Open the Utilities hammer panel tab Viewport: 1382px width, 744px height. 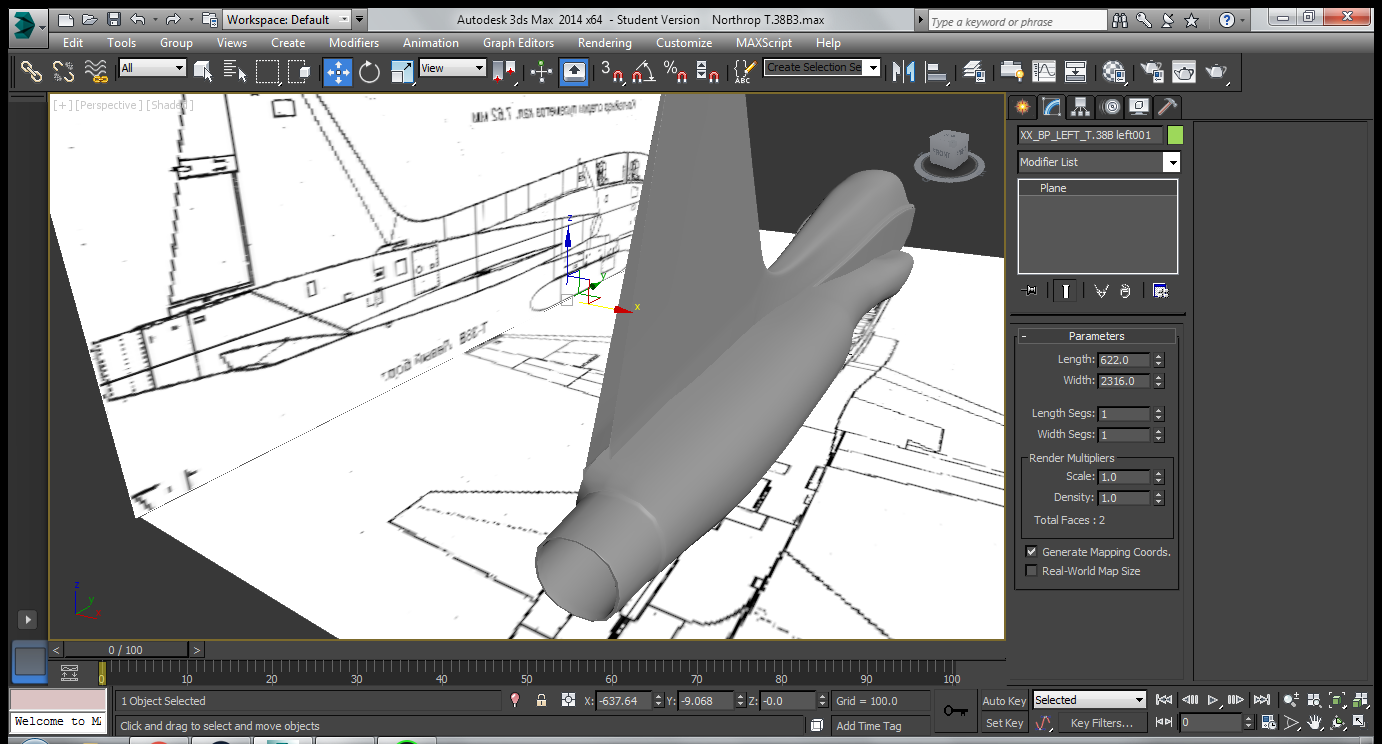point(1167,107)
